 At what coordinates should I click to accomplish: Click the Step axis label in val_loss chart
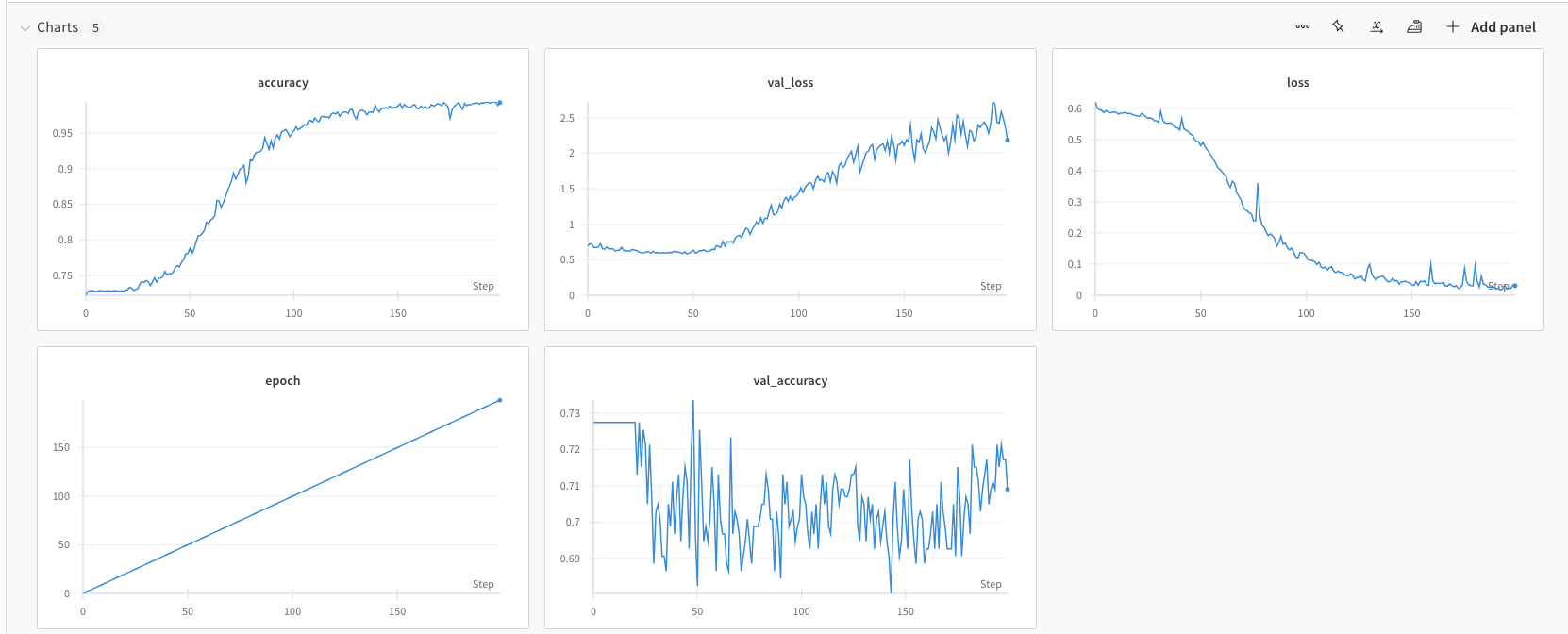(991, 286)
